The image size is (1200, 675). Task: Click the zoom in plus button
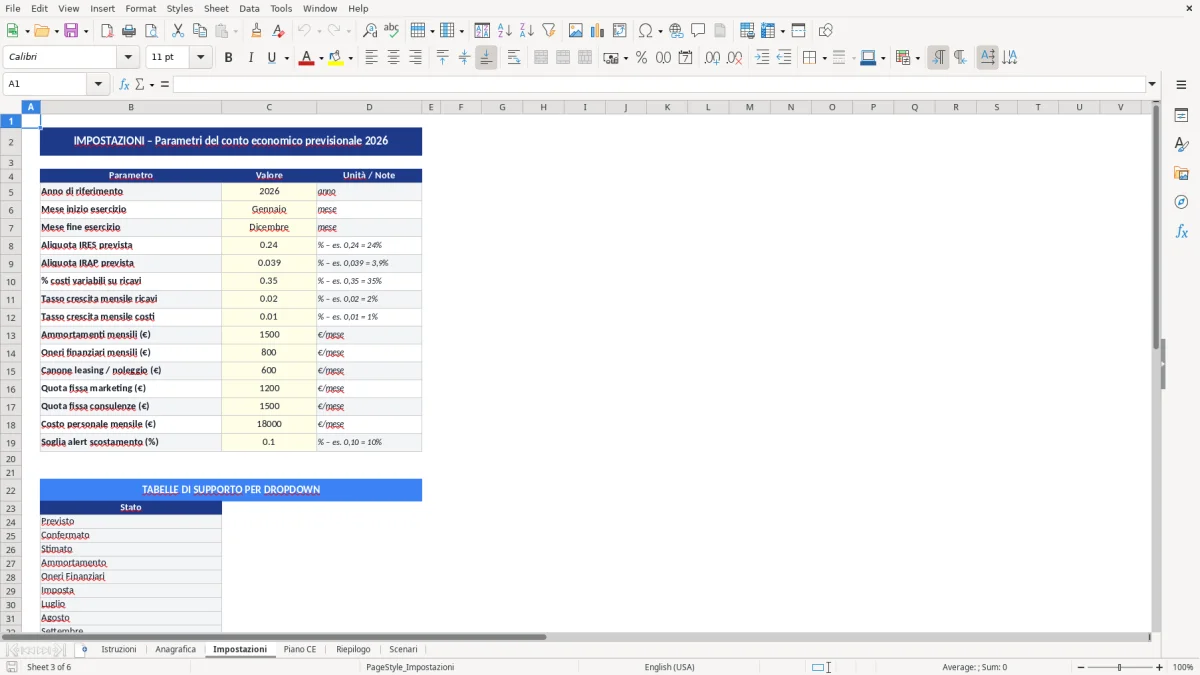tap(1159, 667)
